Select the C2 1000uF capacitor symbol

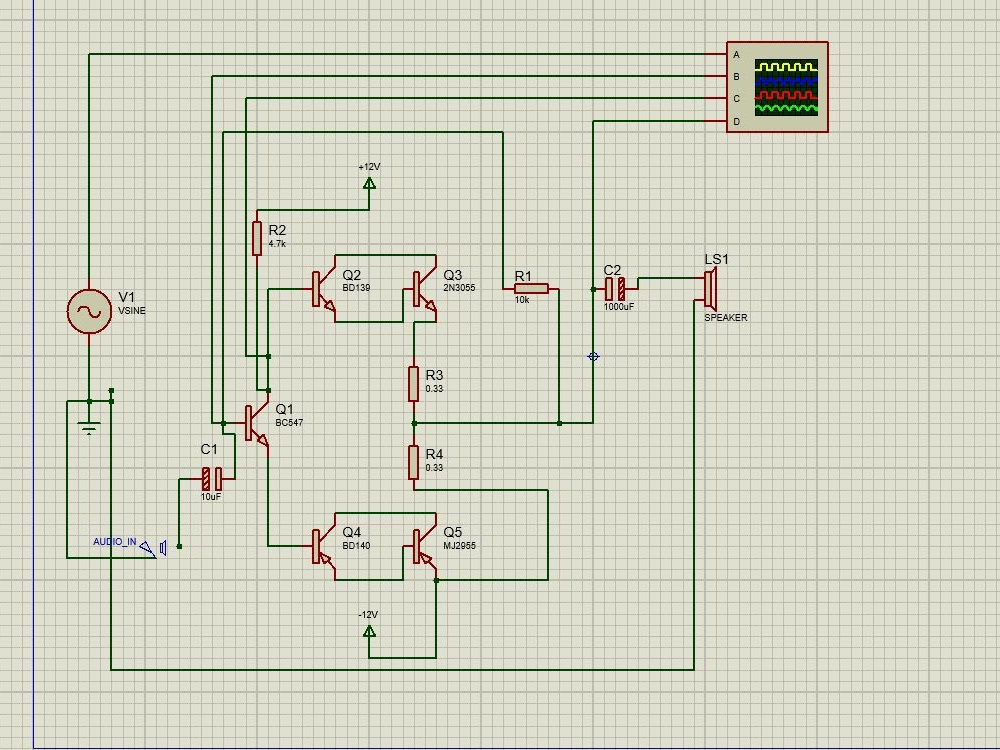[615, 289]
